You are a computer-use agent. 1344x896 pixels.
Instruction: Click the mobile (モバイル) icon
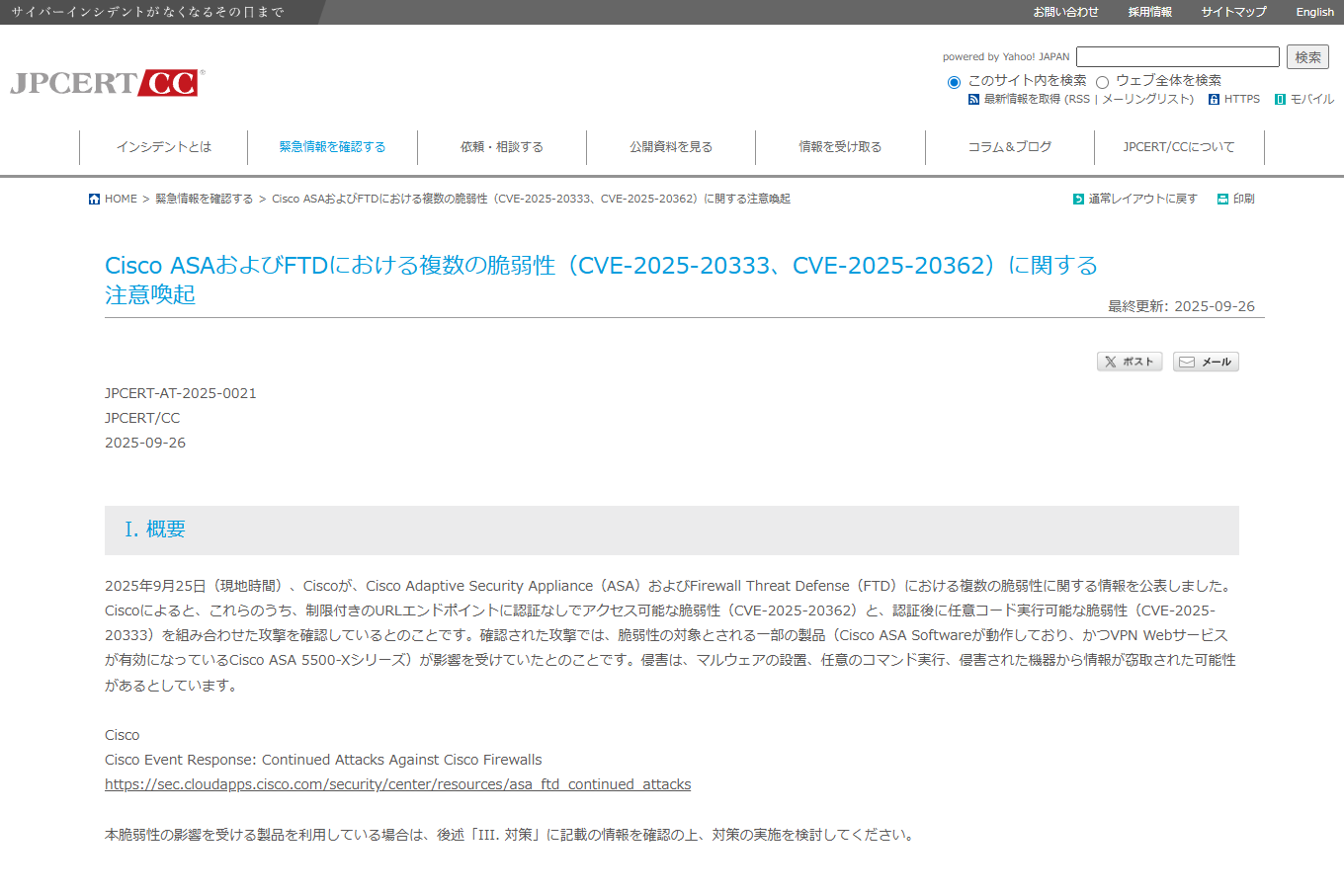point(1280,100)
